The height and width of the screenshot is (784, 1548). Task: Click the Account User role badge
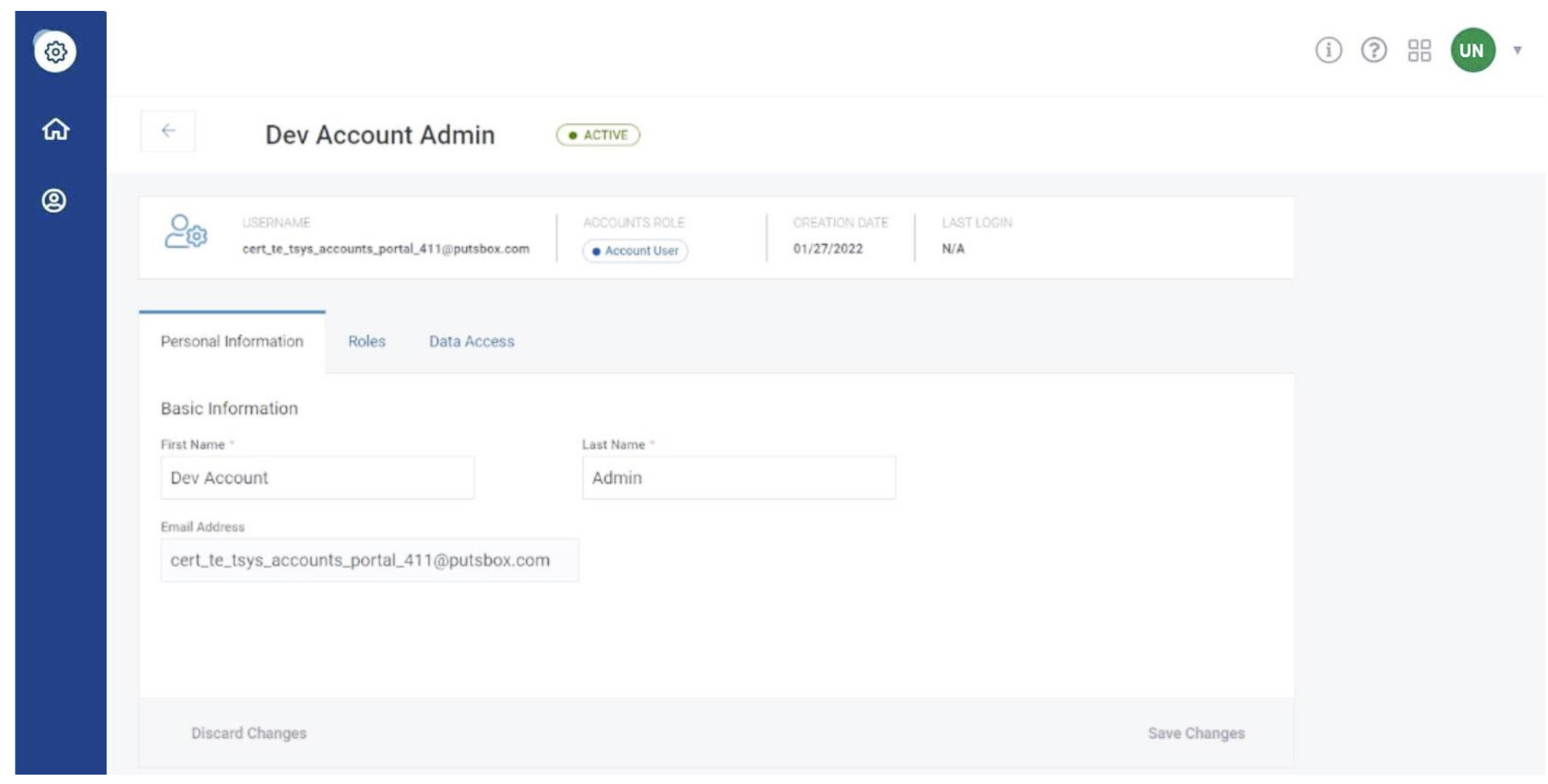(x=634, y=251)
